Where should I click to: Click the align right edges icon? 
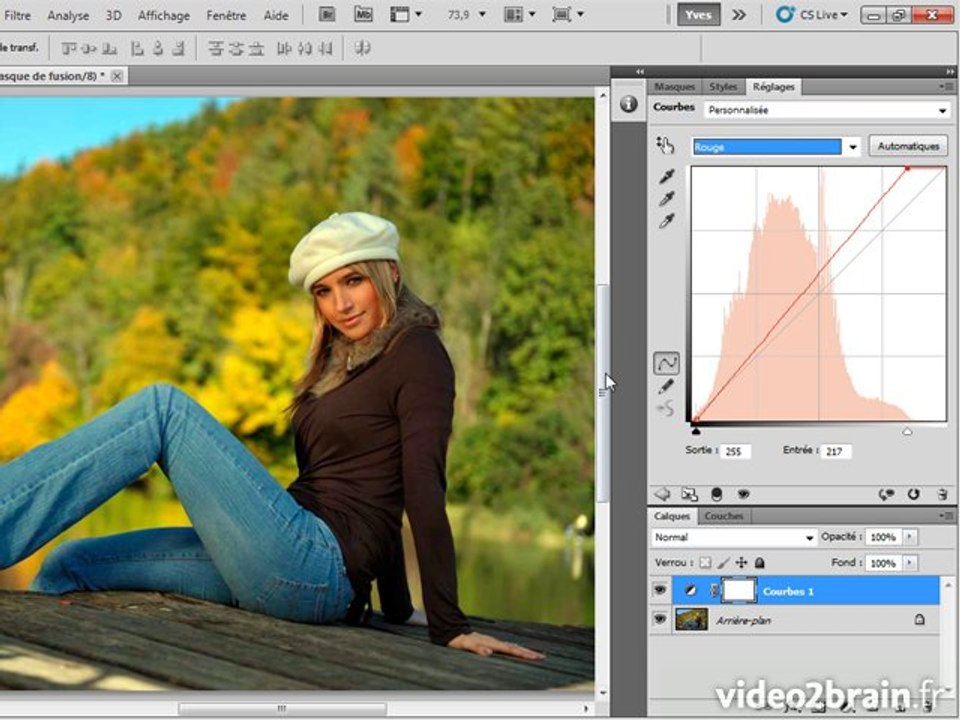178,48
